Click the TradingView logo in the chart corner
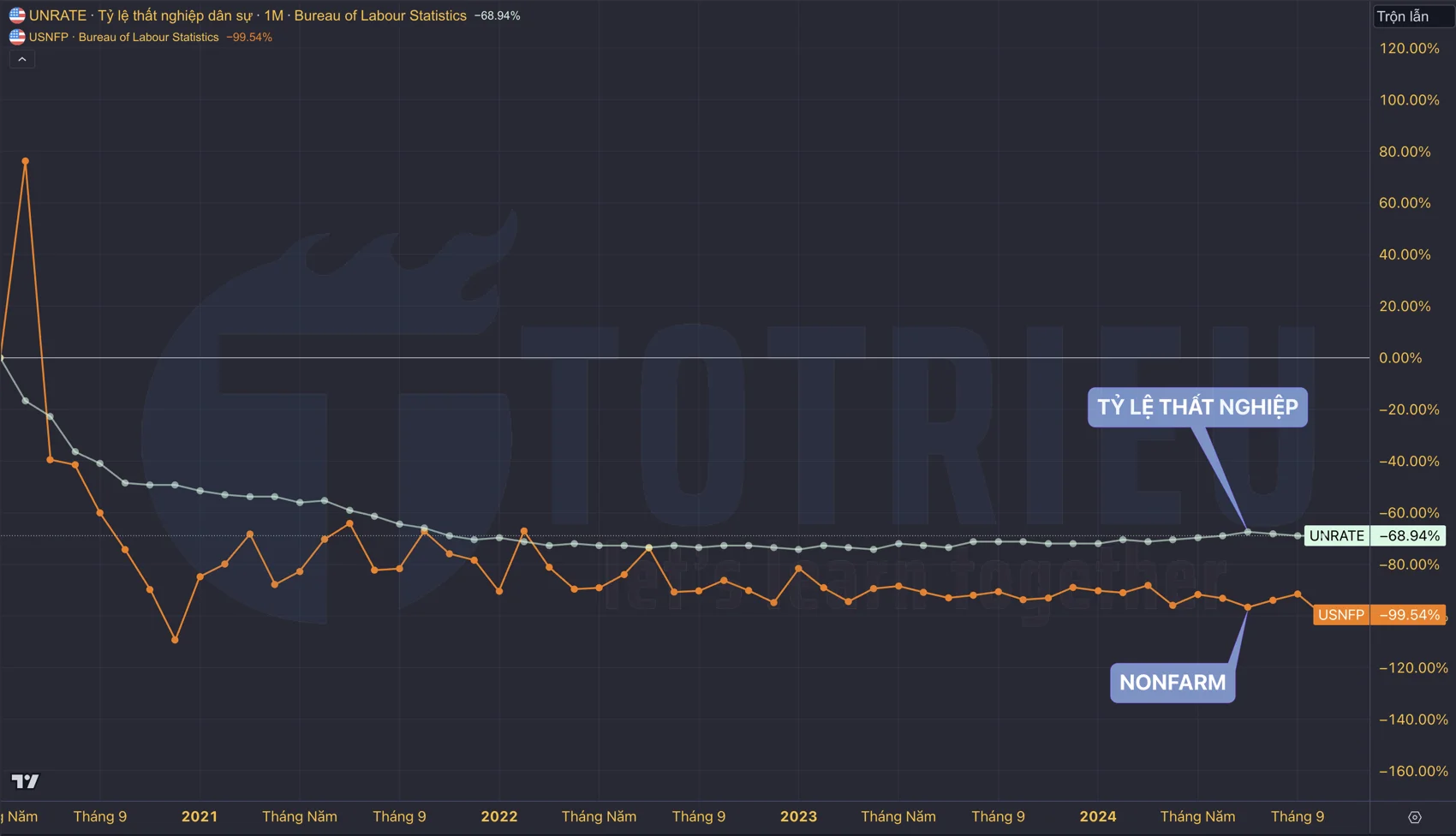1456x836 pixels. (x=25, y=780)
